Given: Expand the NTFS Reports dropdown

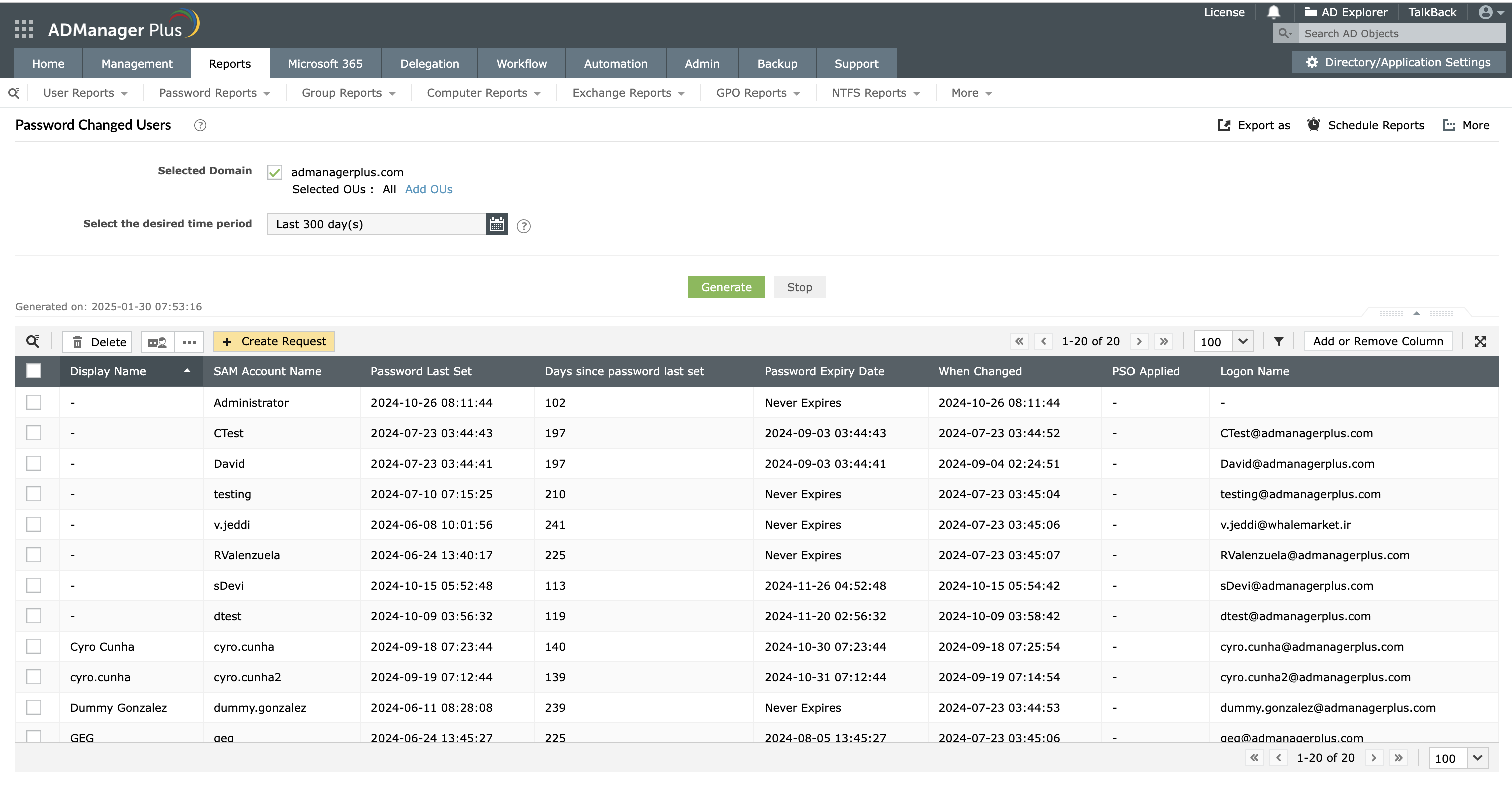Looking at the screenshot, I should 875,93.
